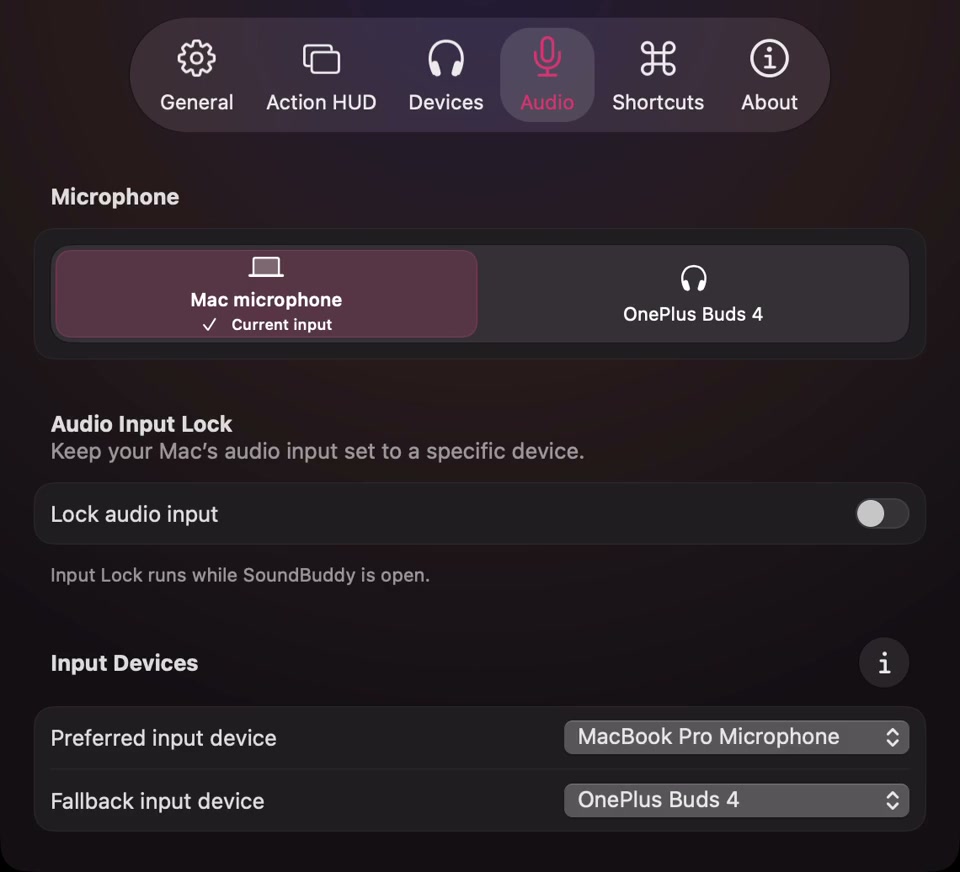The width and height of the screenshot is (960, 872).
Task: Open the Shortcuts command-key icon
Action: 658,58
